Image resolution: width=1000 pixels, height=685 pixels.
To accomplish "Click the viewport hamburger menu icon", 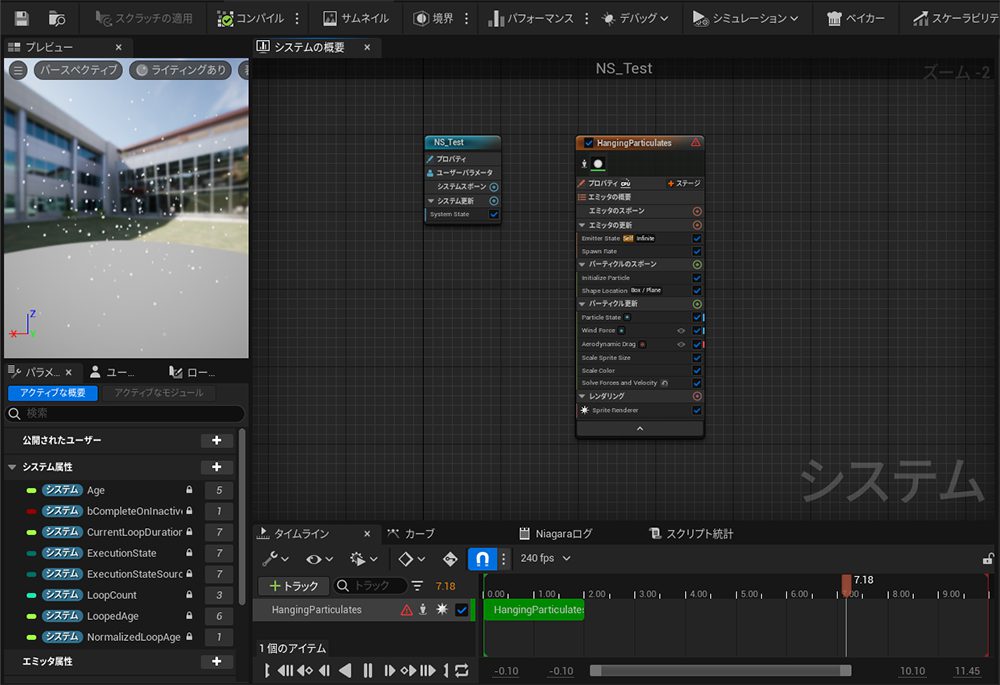I will point(18,70).
